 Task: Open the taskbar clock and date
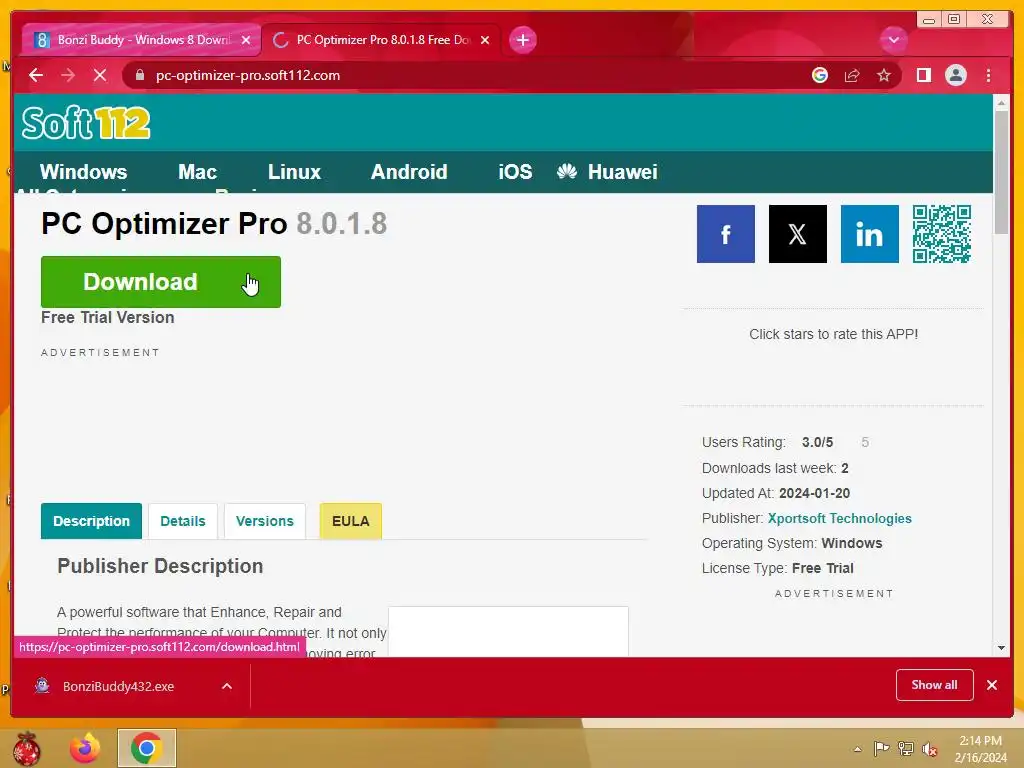(x=980, y=749)
